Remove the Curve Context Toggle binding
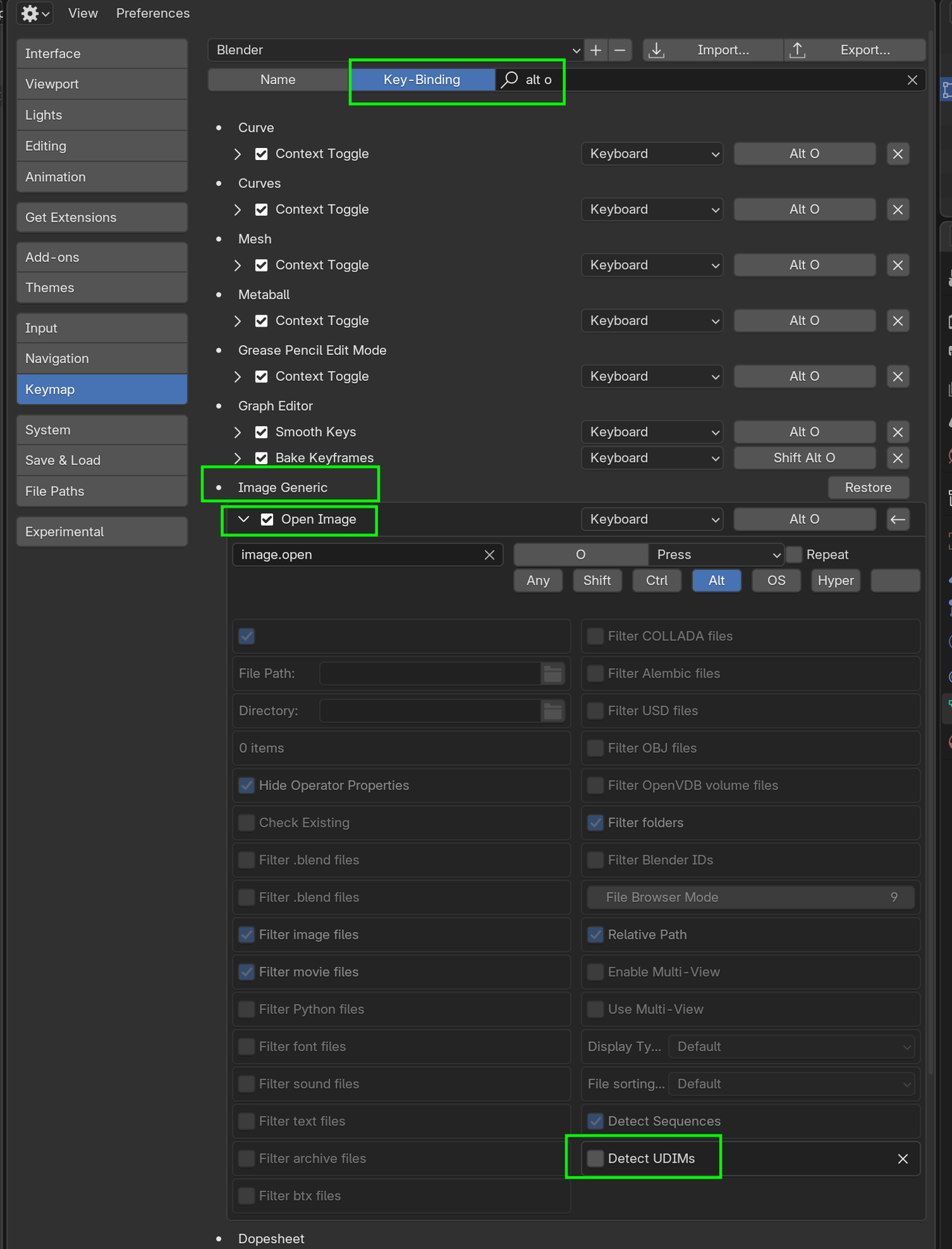Screen dimensions: 952x1249 coord(898,154)
